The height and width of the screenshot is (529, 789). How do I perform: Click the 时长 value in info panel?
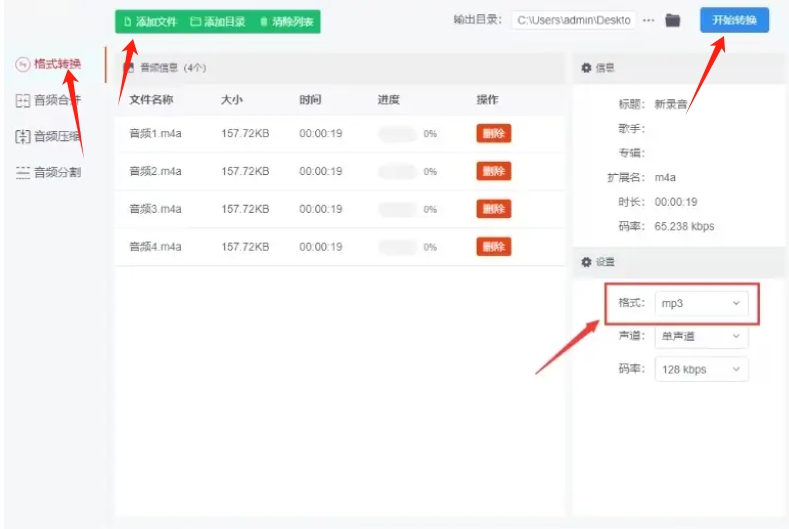click(676, 202)
